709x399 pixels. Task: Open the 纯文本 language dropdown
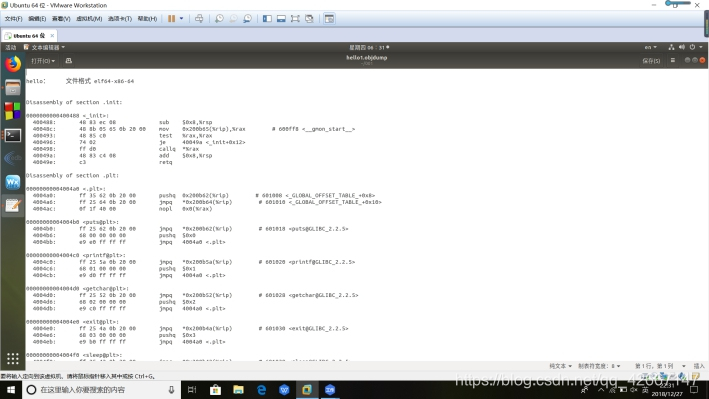point(560,366)
